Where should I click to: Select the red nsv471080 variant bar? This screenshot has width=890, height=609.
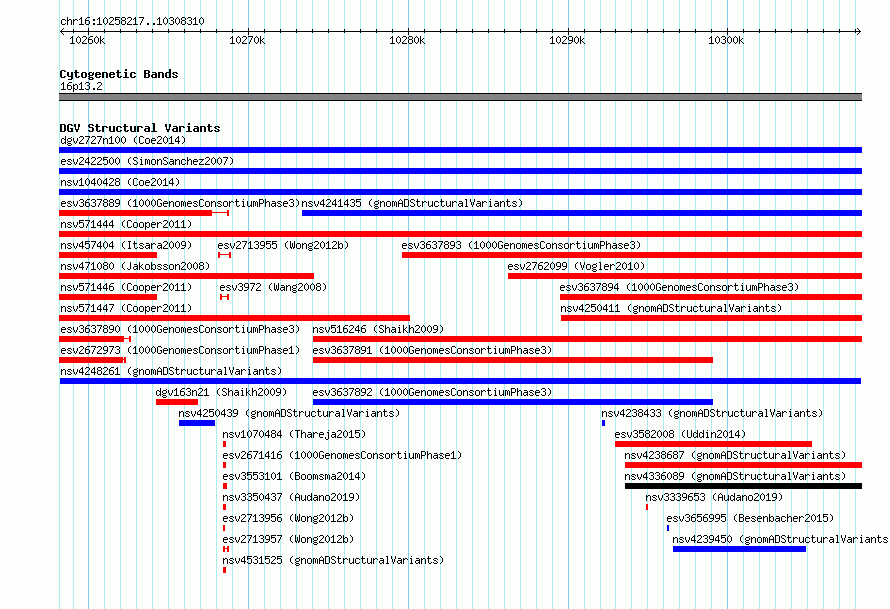(187, 276)
